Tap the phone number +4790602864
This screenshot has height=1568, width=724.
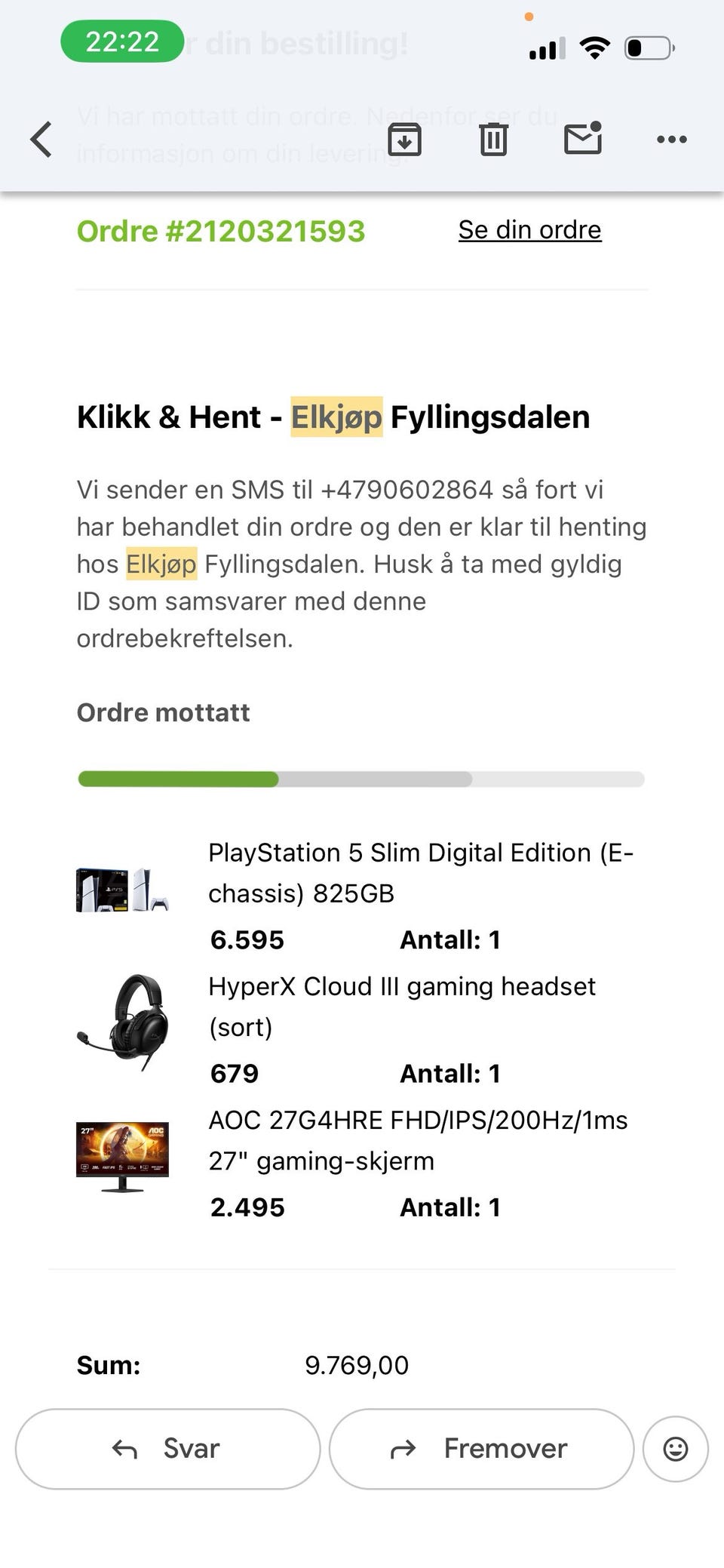point(406,490)
